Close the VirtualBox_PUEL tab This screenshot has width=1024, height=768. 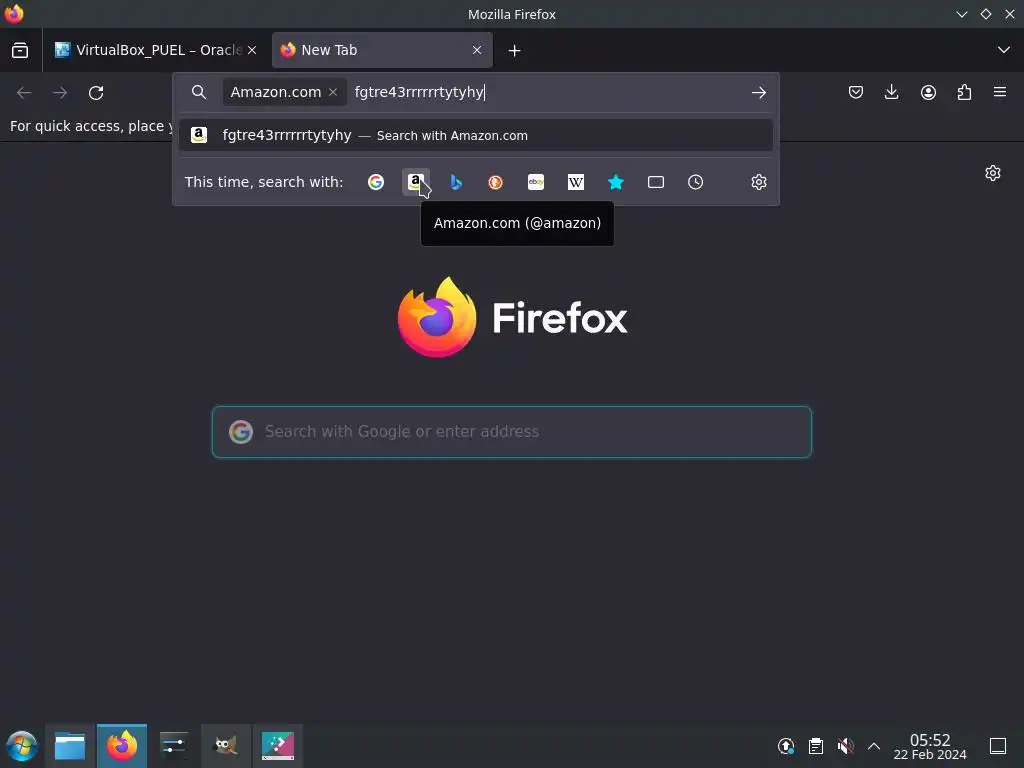point(252,50)
